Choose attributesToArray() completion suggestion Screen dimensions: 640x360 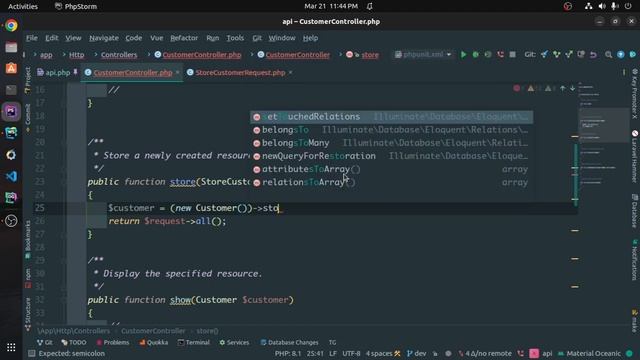coord(391,169)
